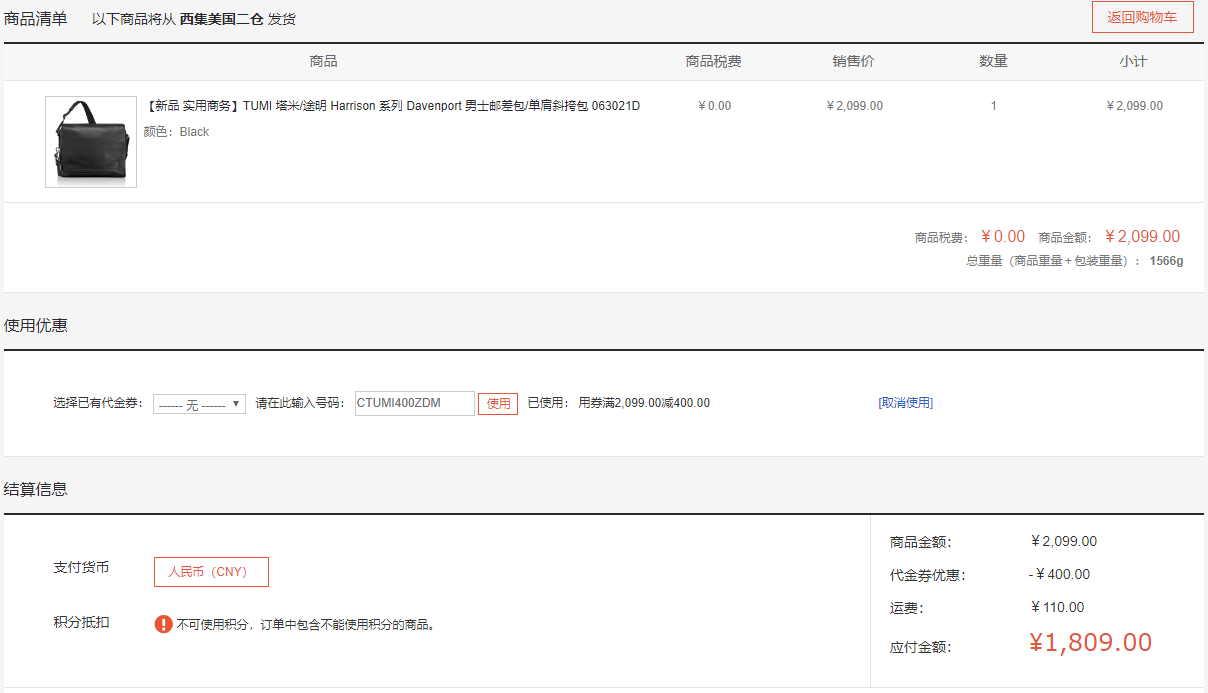Click the 返回购物车 button

[1142, 18]
